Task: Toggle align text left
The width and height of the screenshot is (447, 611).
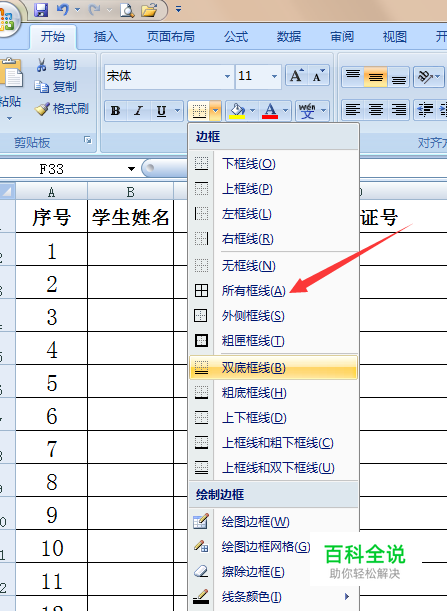Action: pos(353,109)
